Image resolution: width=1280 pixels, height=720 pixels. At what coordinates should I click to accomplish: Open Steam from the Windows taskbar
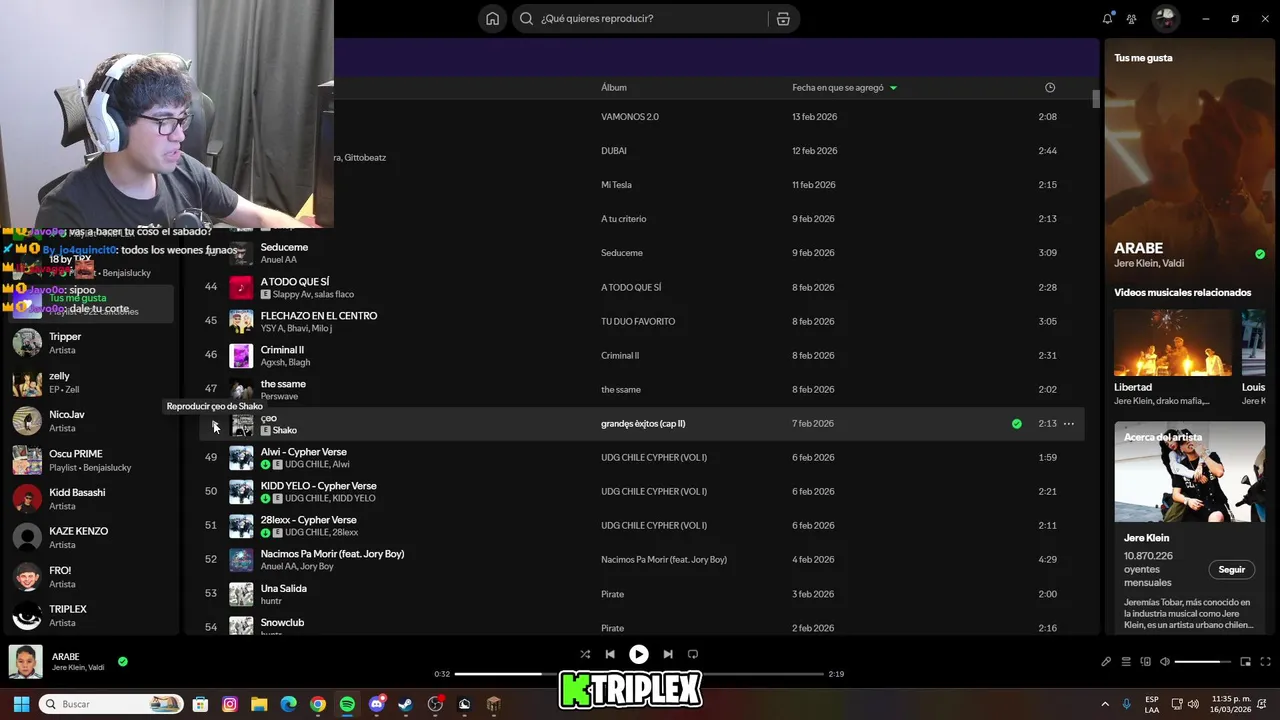[x=405, y=704]
